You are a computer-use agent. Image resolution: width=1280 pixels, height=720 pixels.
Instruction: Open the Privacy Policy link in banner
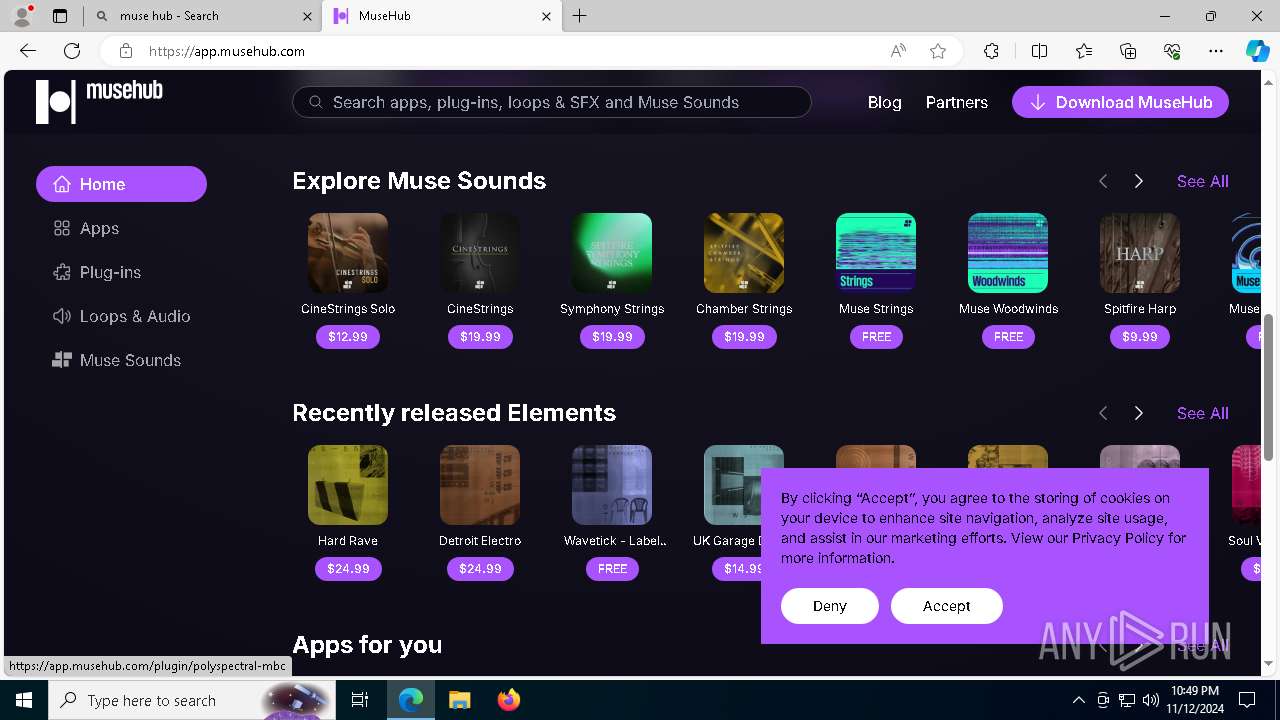1118,538
